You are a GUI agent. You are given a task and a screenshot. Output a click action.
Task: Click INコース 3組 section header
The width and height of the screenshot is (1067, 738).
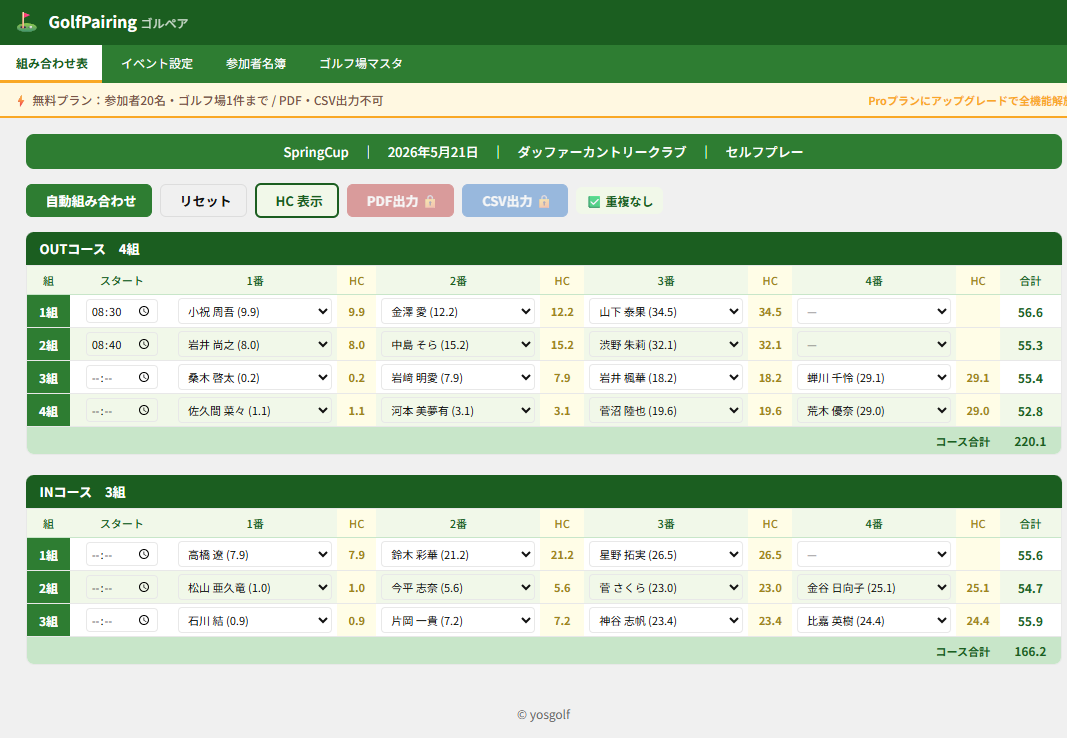point(544,492)
